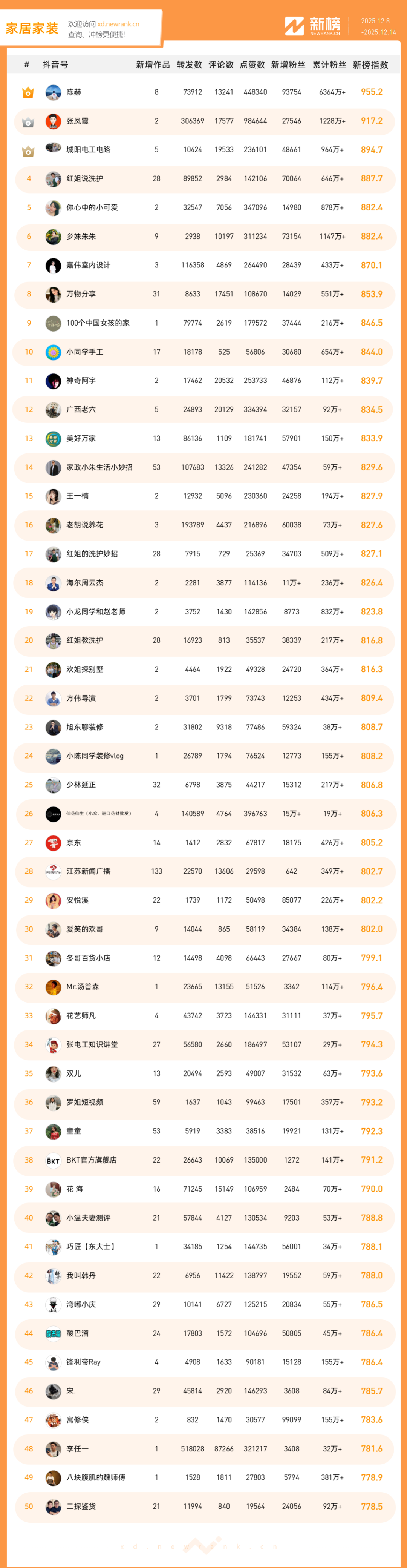Select the 酸巴溜 avatar icon
The height and width of the screenshot is (1568, 407).
53,1333
